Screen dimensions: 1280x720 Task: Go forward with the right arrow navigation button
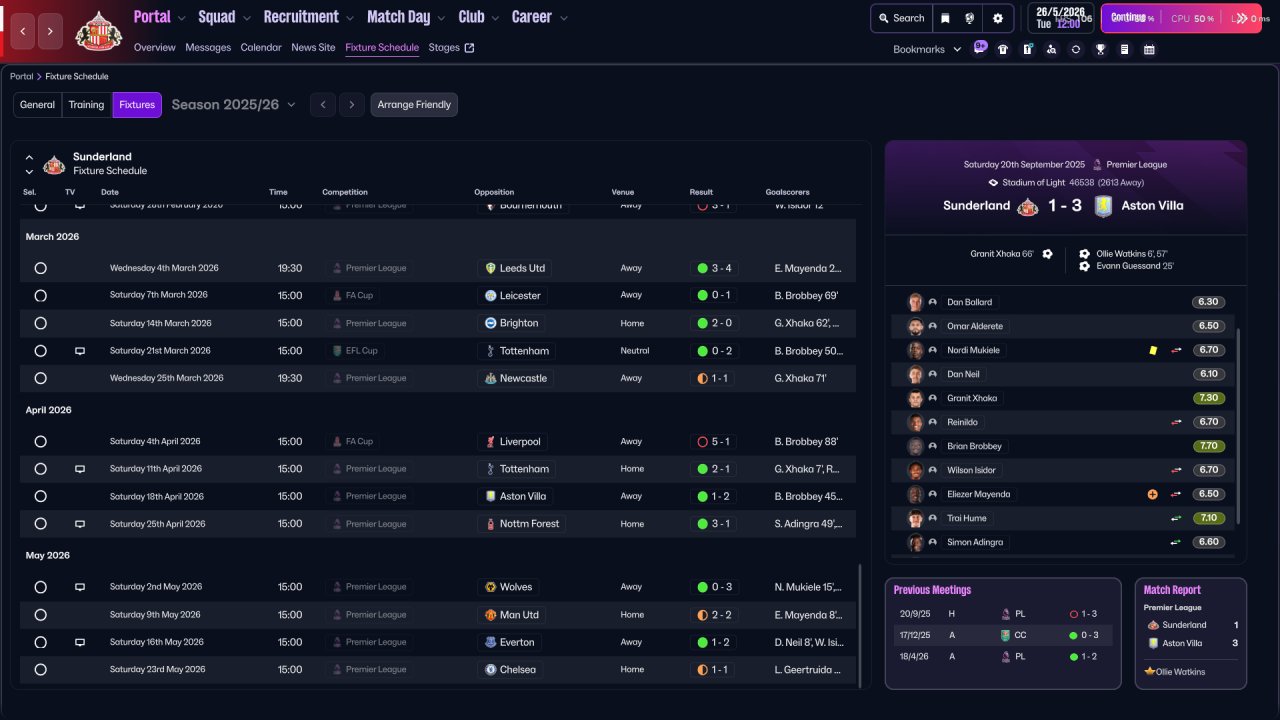51,31
